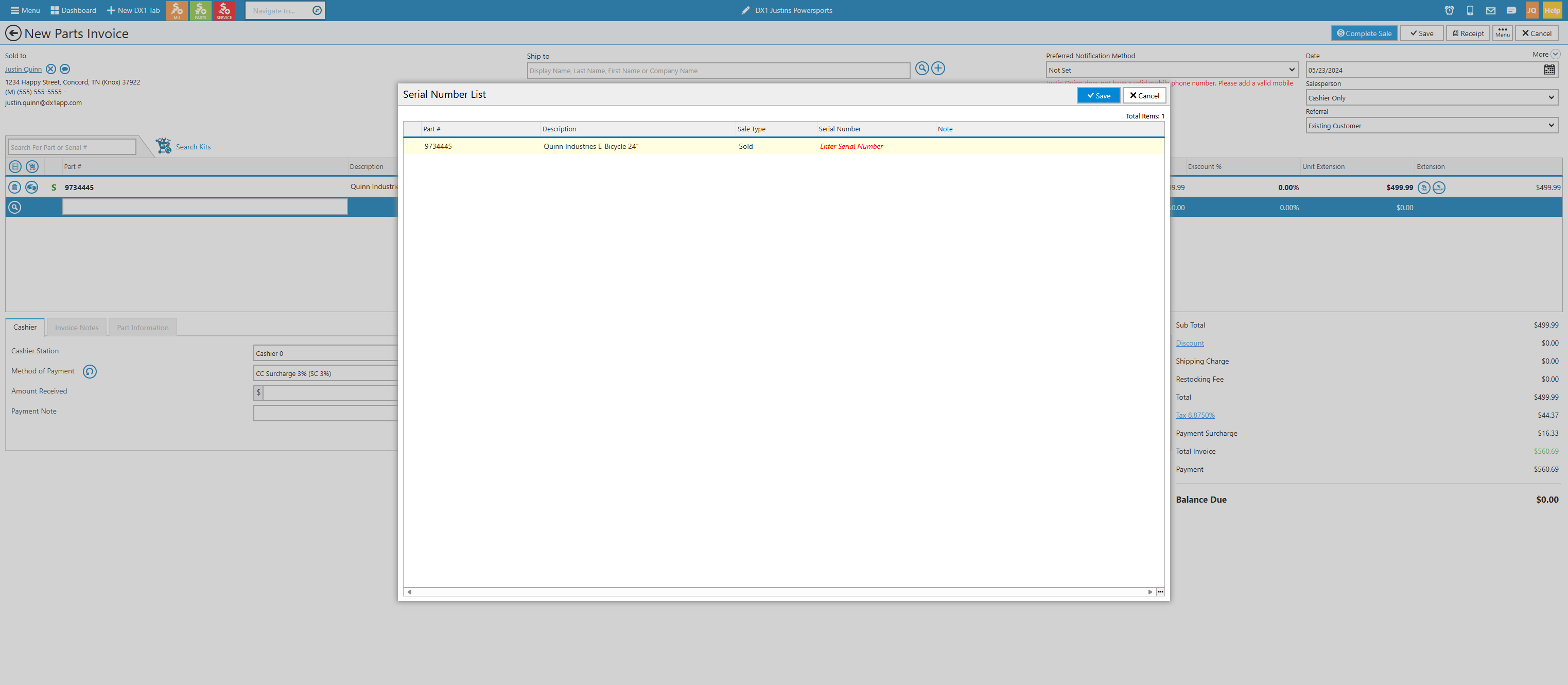Image resolution: width=1568 pixels, height=685 pixels.
Task: Click the mobile phone icon in top bar
Action: [1470, 10]
